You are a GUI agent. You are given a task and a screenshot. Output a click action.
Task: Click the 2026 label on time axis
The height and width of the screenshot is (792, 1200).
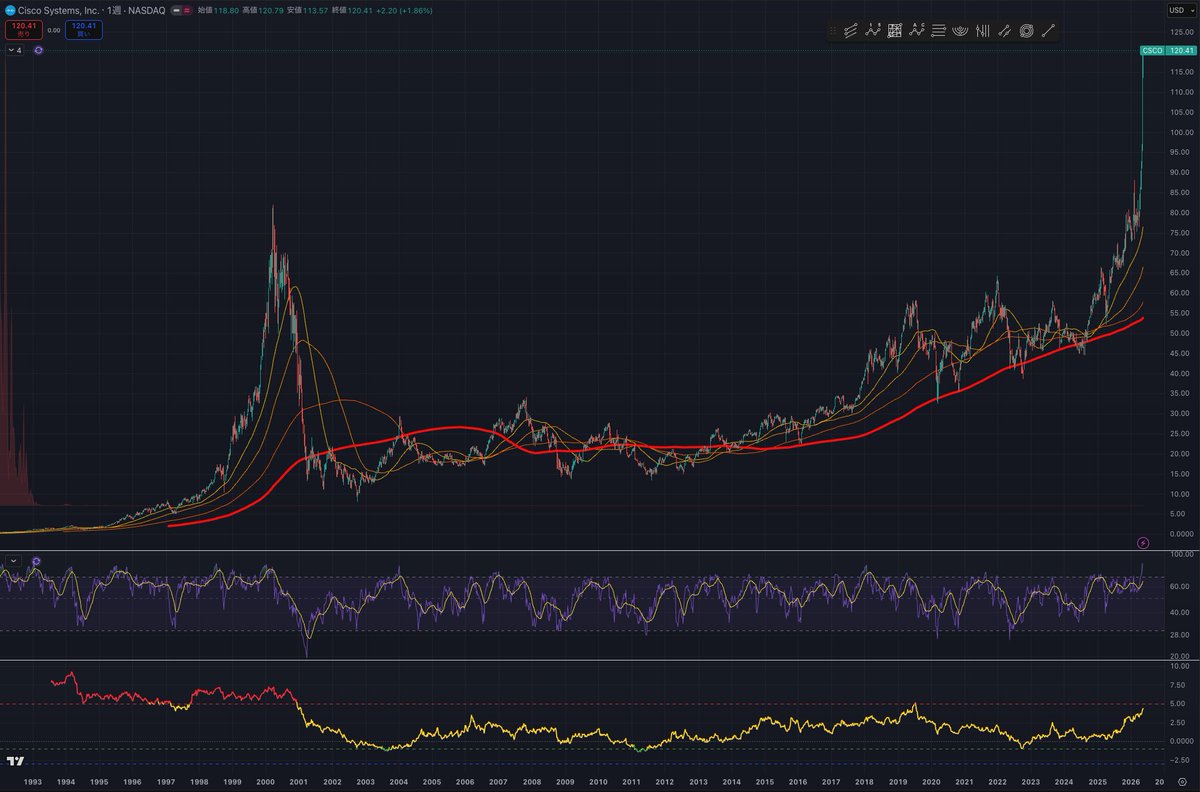1130,782
